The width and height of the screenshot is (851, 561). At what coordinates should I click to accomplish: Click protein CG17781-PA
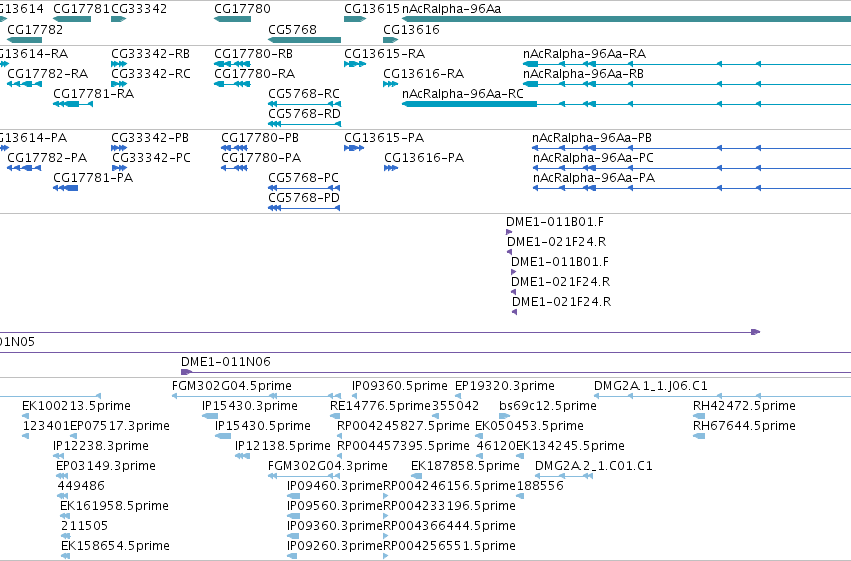click(x=93, y=177)
